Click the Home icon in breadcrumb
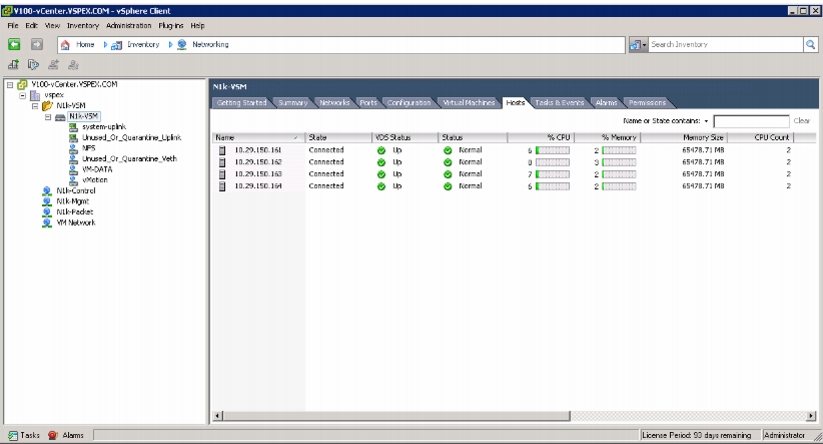Screen dimensions: 823x444 [65, 45]
